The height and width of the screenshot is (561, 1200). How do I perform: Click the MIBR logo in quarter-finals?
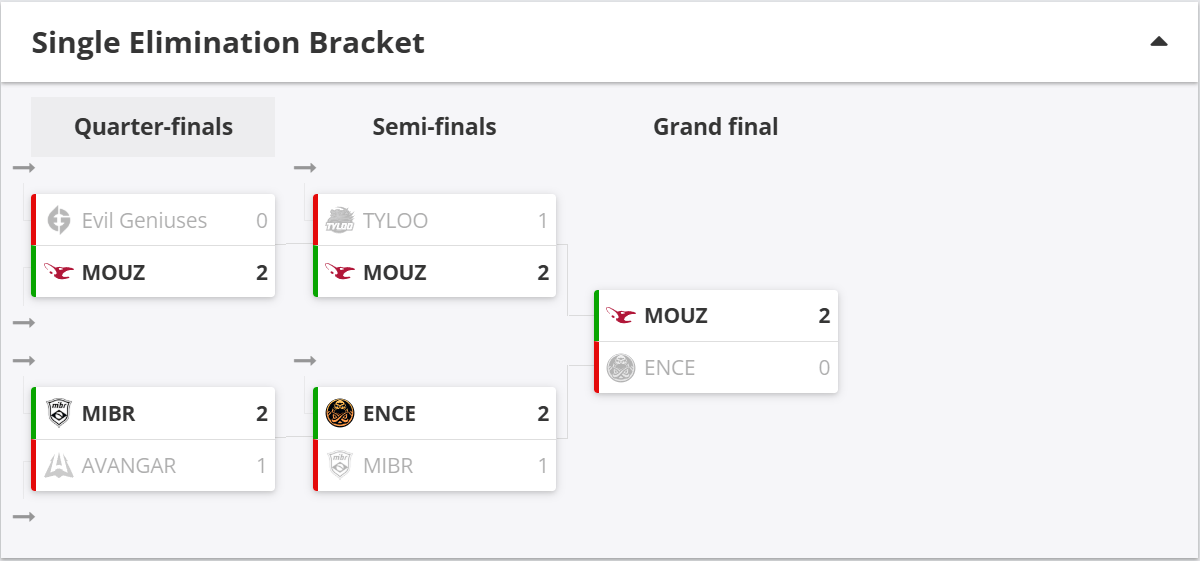point(59,413)
